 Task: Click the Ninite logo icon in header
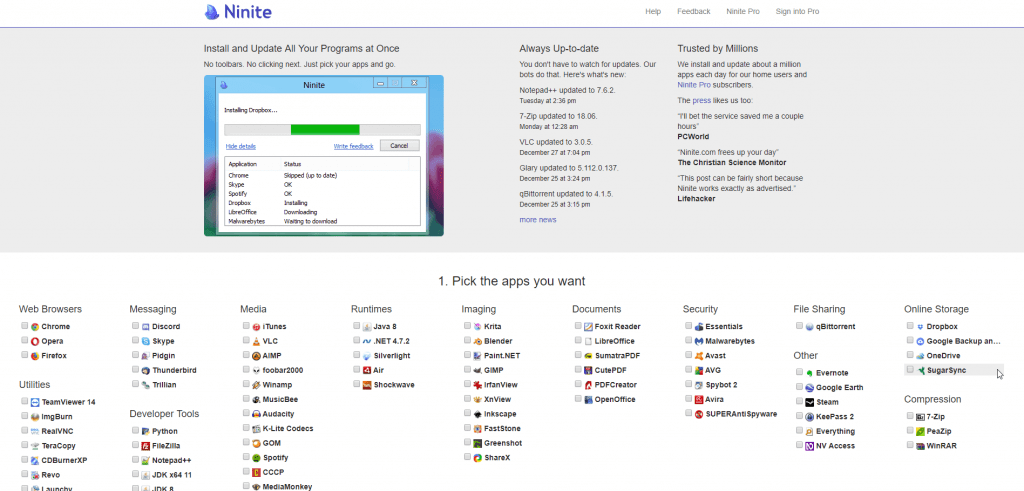point(212,12)
